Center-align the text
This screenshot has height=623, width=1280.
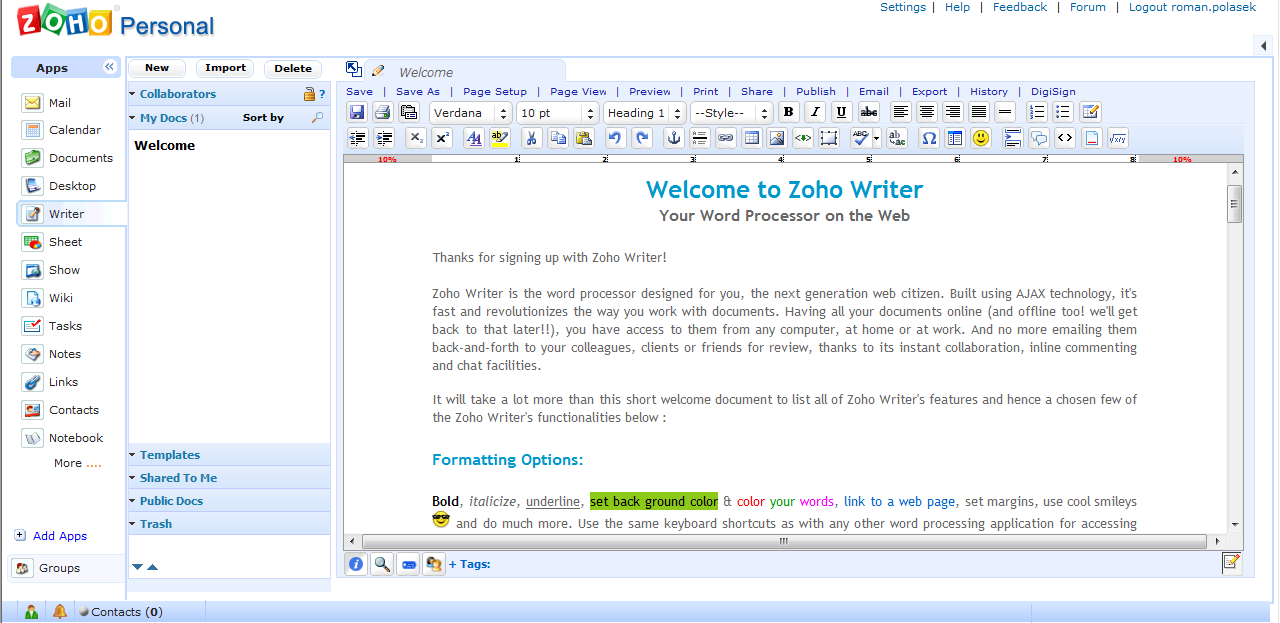click(927, 112)
